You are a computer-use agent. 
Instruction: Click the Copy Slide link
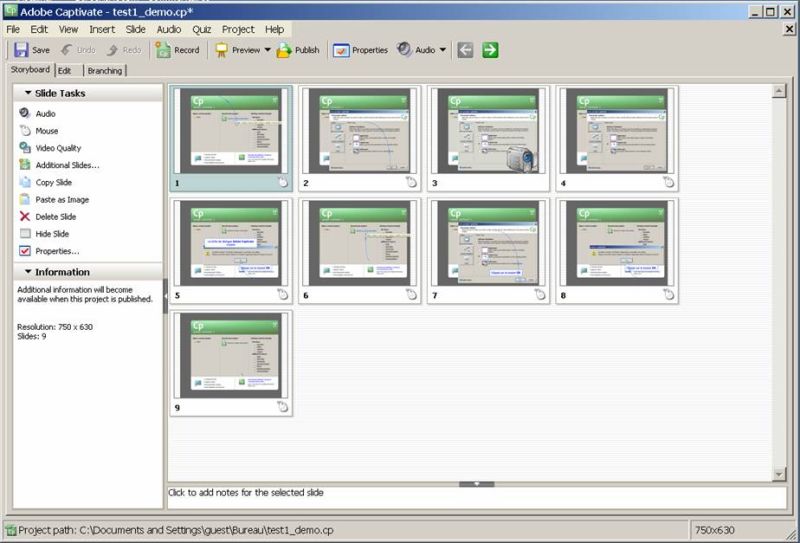click(54, 182)
